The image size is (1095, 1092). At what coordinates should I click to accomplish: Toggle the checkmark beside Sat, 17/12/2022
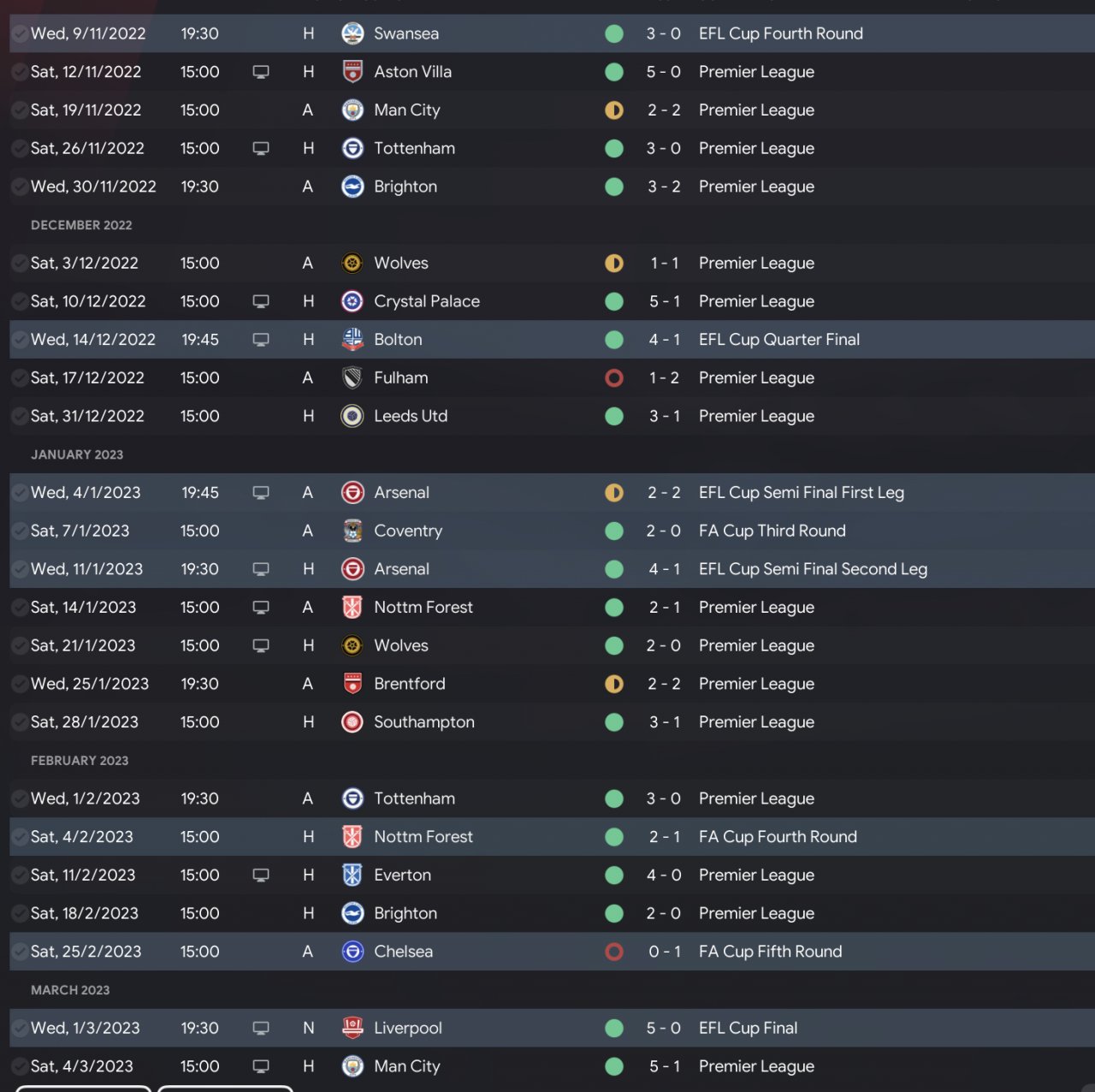(x=19, y=377)
